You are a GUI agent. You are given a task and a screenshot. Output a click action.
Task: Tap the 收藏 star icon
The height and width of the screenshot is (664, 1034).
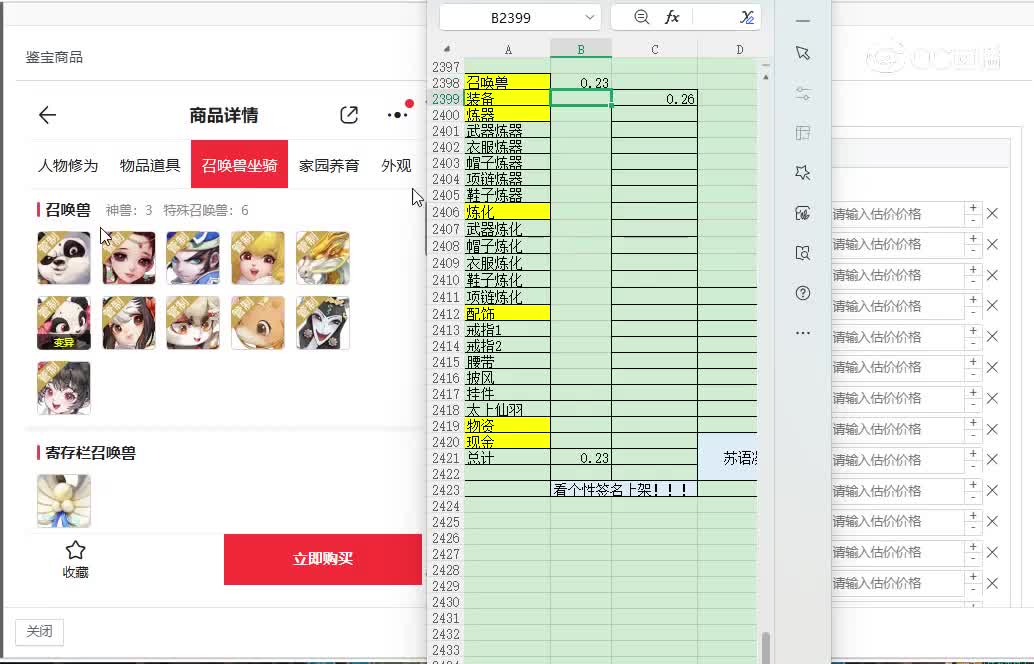click(x=75, y=550)
